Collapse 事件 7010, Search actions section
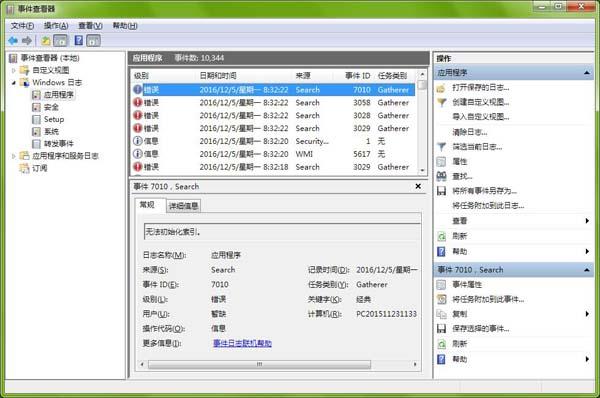 [x=587, y=270]
